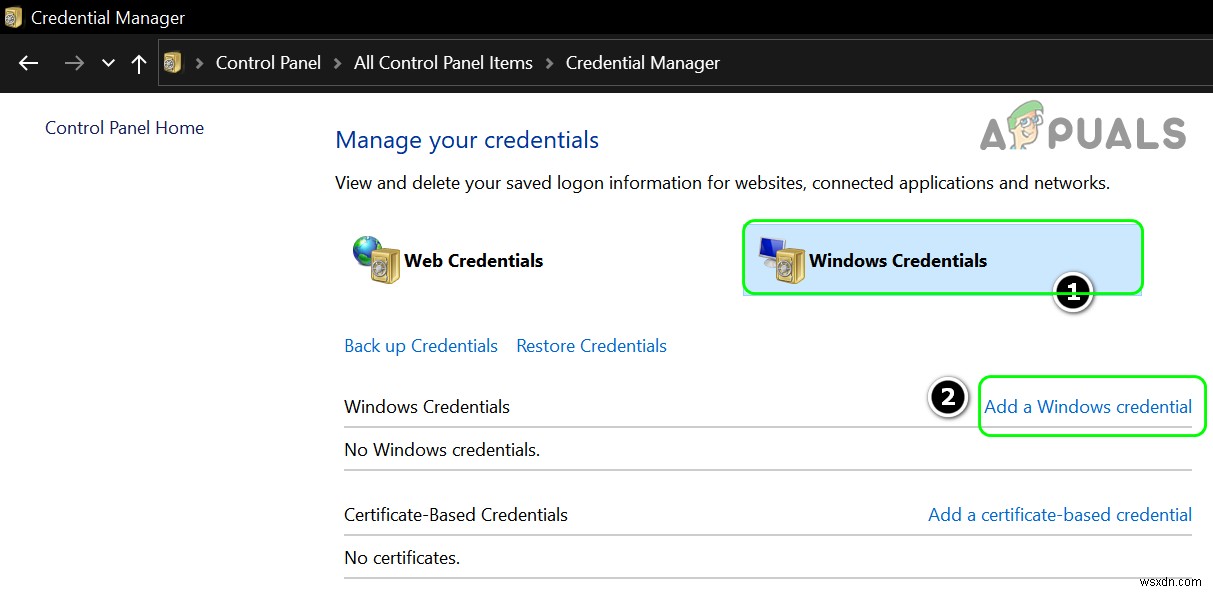Click the monitor vault icon beside Windows Credentials
The width and height of the screenshot is (1213, 592).
coord(781,260)
